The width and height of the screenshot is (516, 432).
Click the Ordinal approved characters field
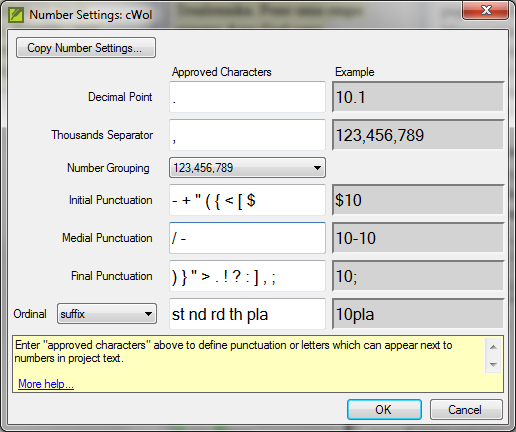247,314
